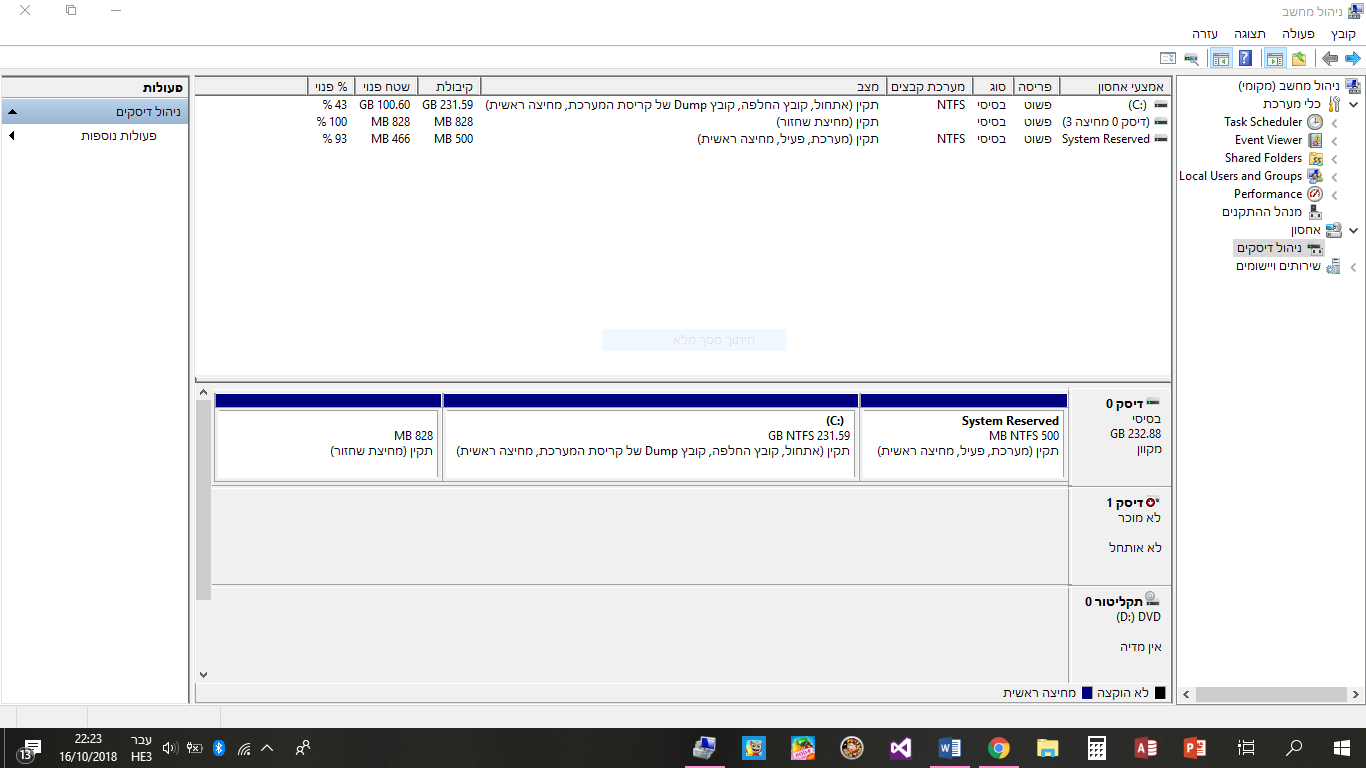1366x768 pixels.
Task: Open the תצוגה menu
Action: click(1249, 34)
